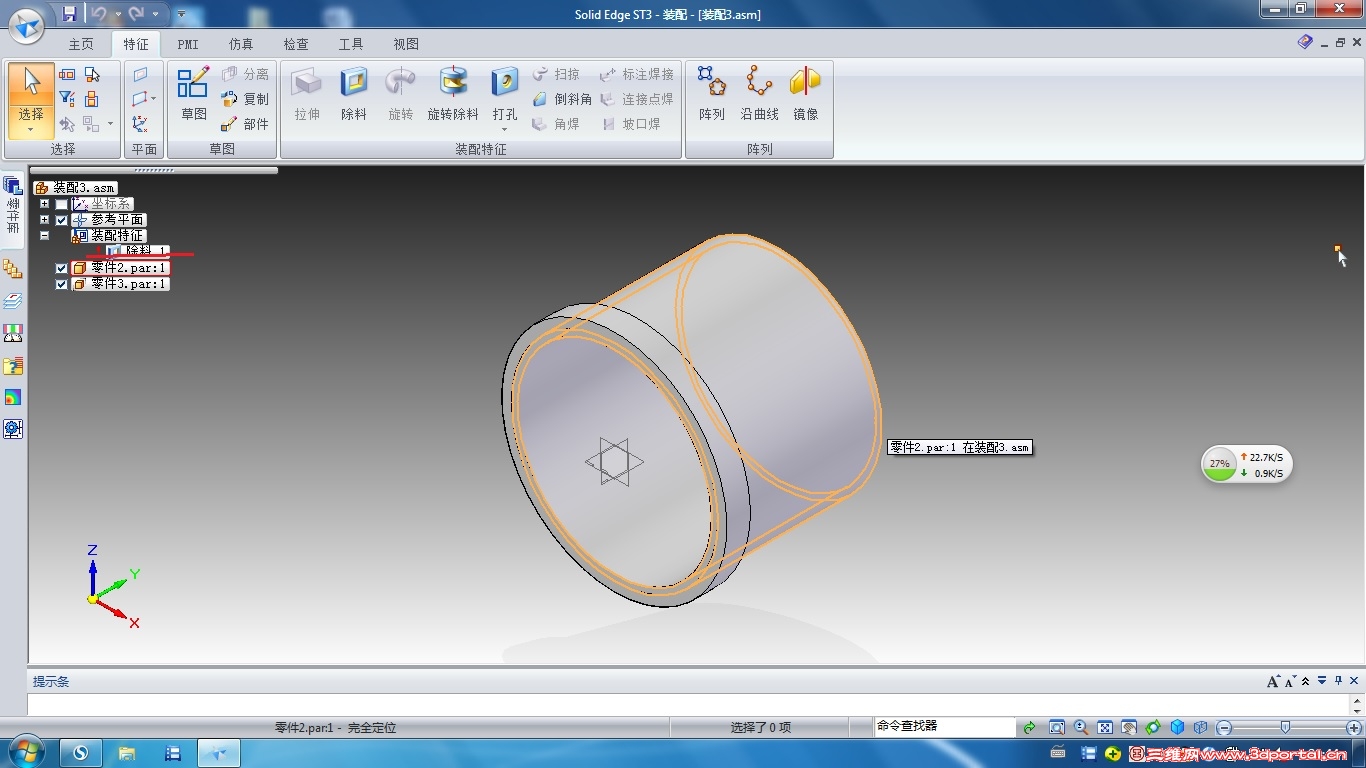
Task: Click the zoom slider minus button
Action: click(x=1224, y=728)
